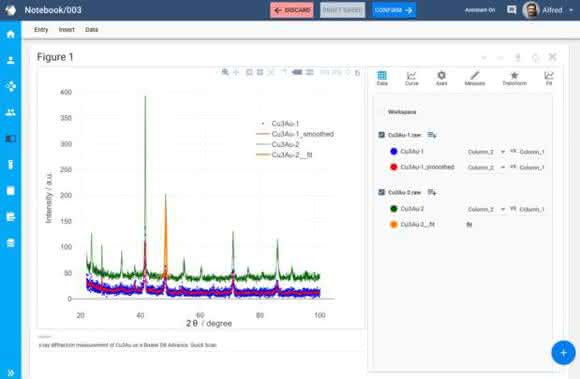Select the Cu3Au-2__fit workspace row label
The image size is (580, 379).
(x=417, y=224)
